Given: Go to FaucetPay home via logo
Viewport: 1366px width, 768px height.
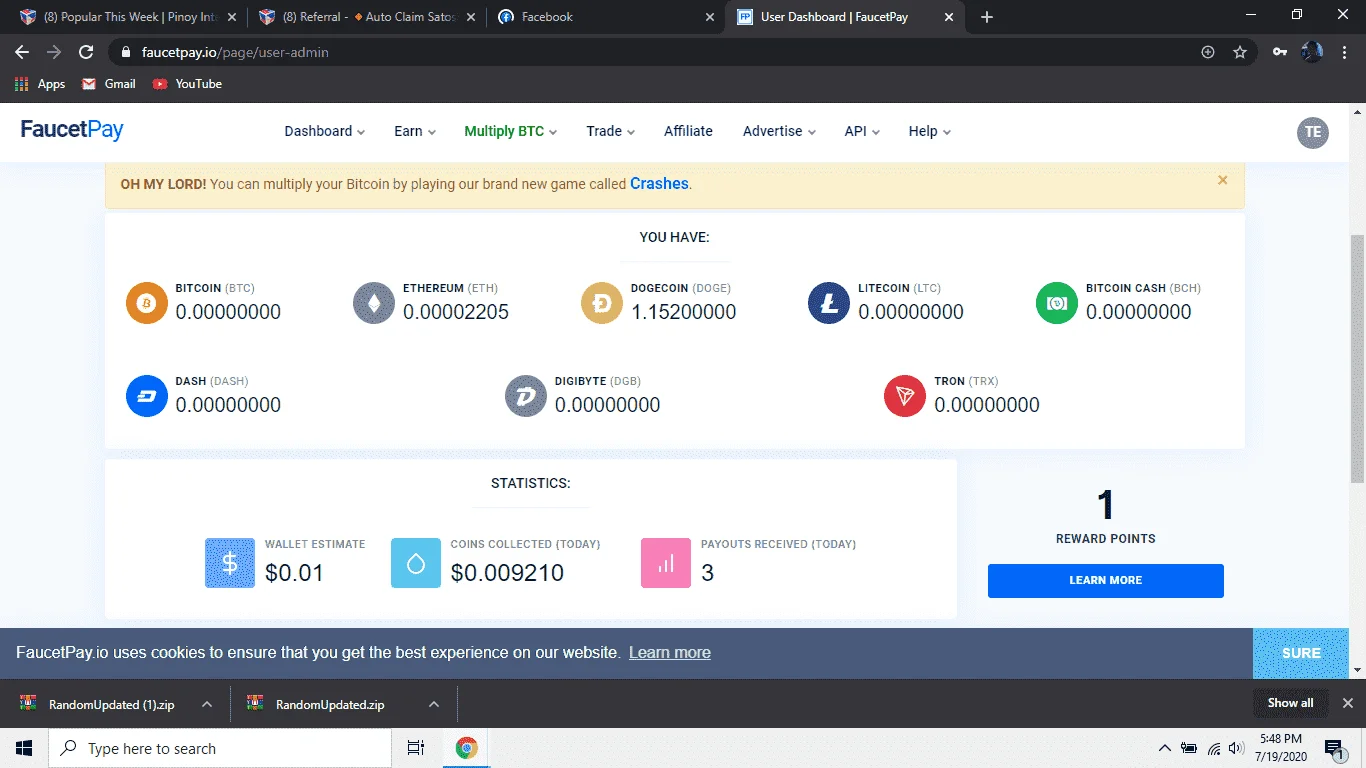Looking at the screenshot, I should tap(72, 131).
